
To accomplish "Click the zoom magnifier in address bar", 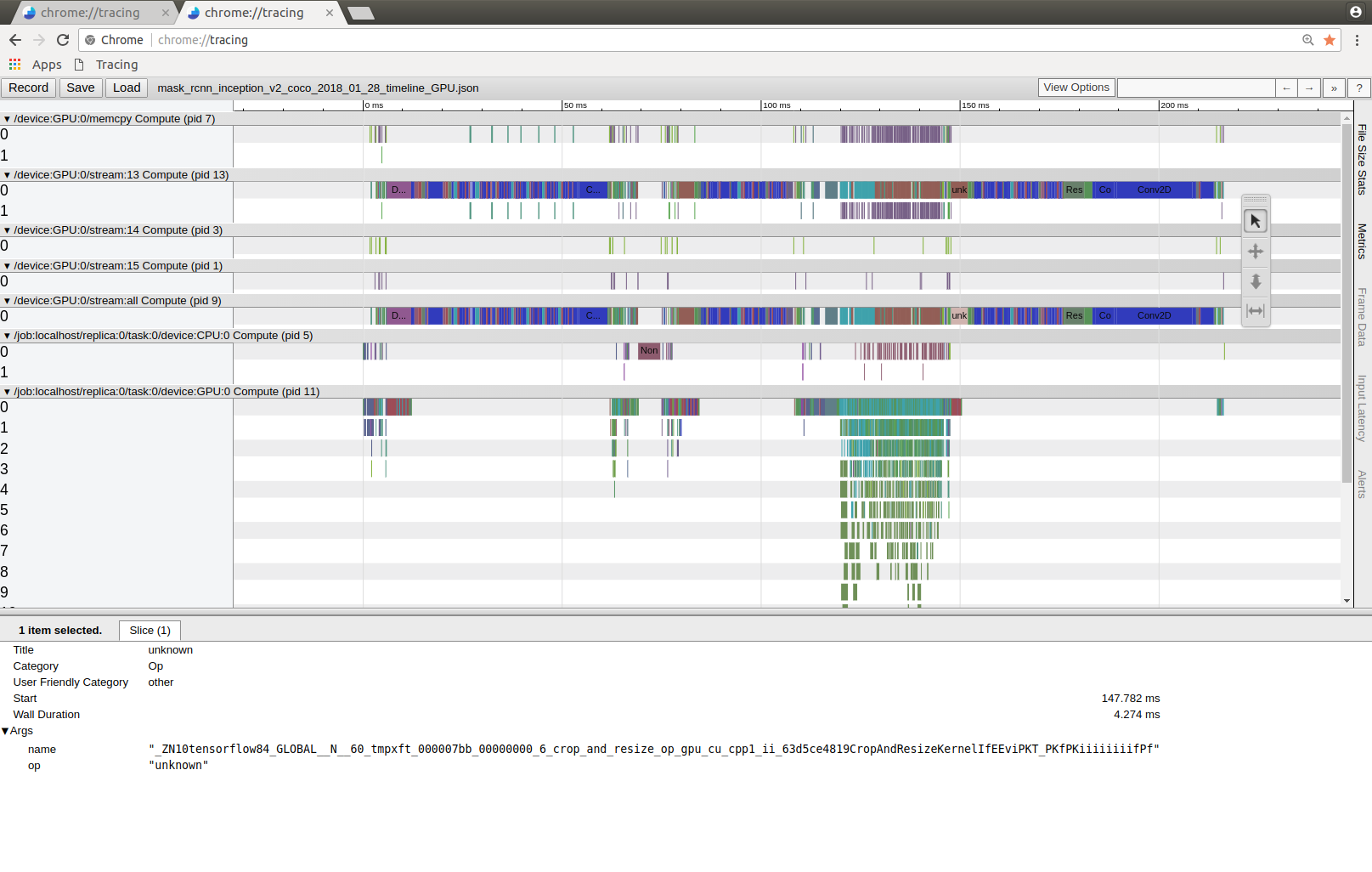I will [1308, 40].
